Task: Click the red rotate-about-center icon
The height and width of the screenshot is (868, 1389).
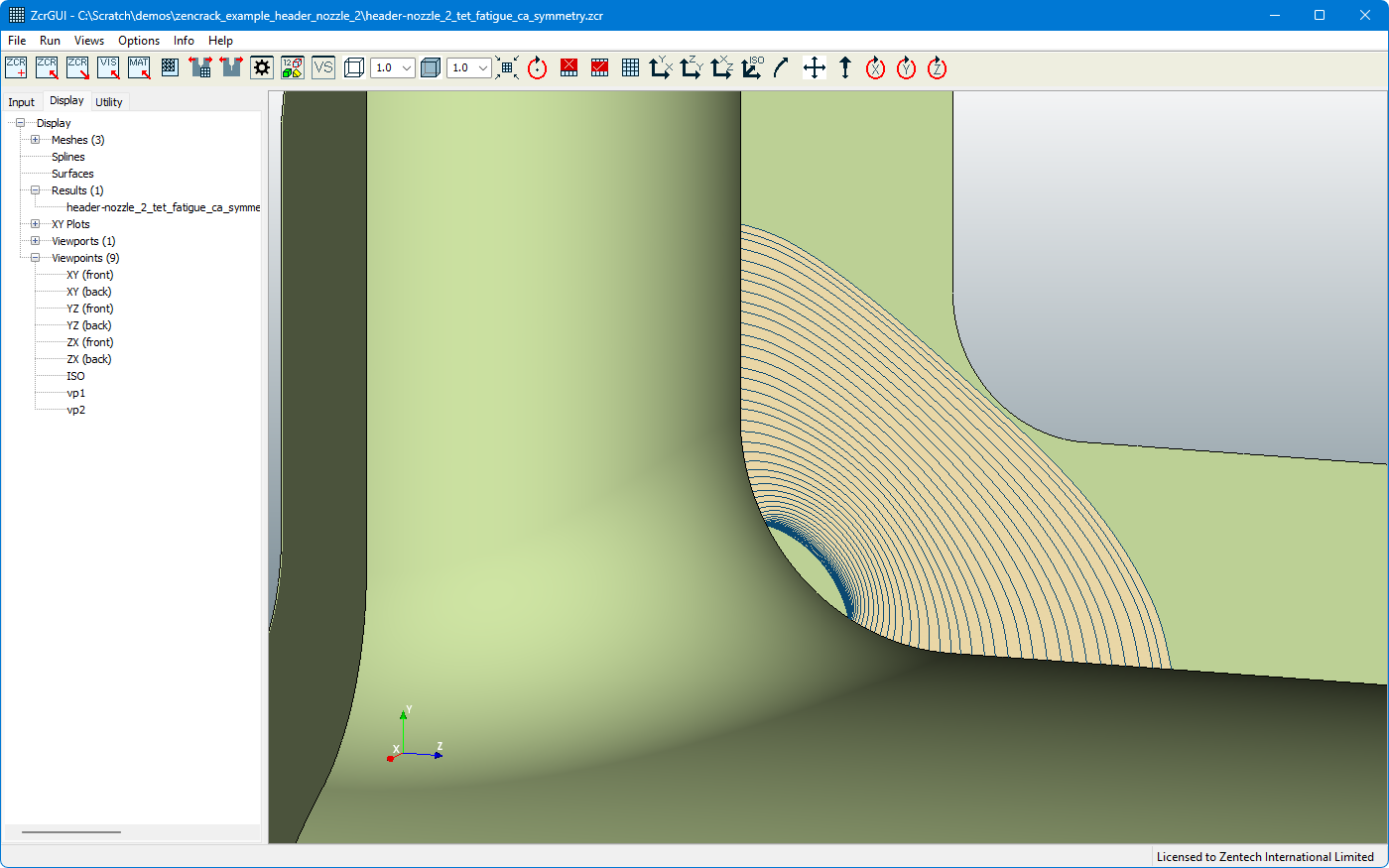Action: tap(538, 67)
